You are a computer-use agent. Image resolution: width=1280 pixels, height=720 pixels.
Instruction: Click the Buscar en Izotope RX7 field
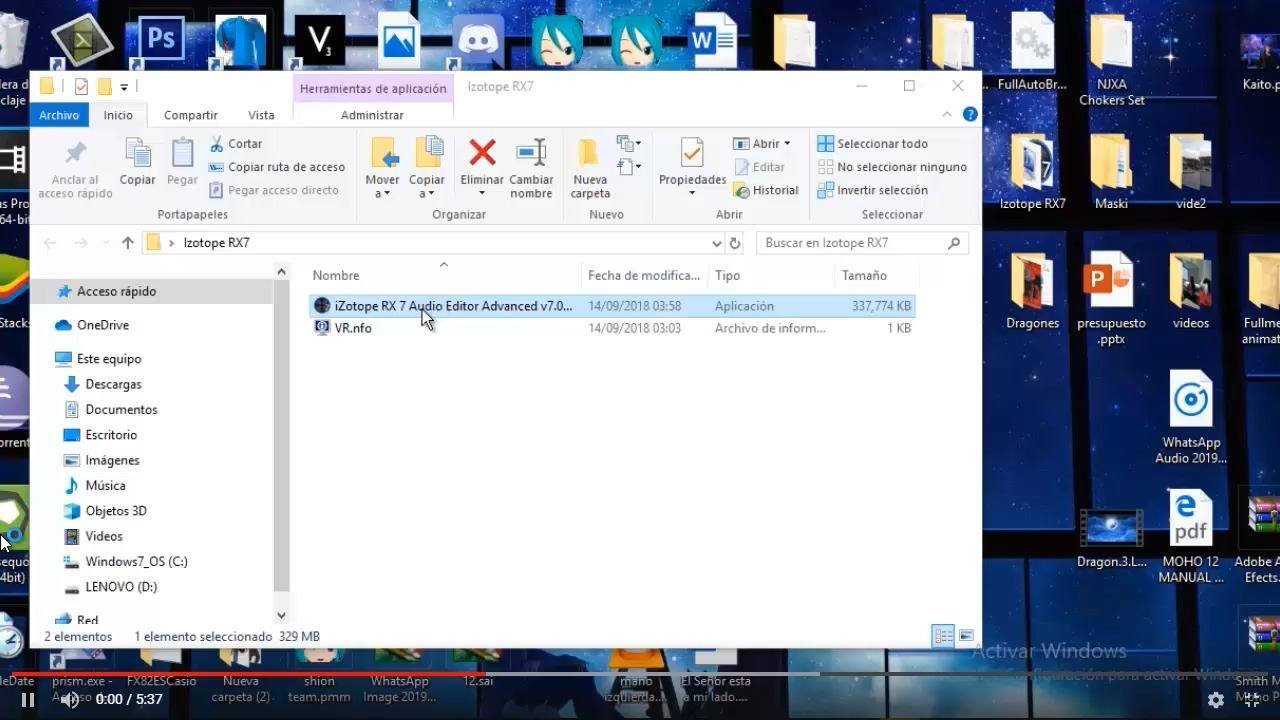pyautogui.click(x=862, y=243)
